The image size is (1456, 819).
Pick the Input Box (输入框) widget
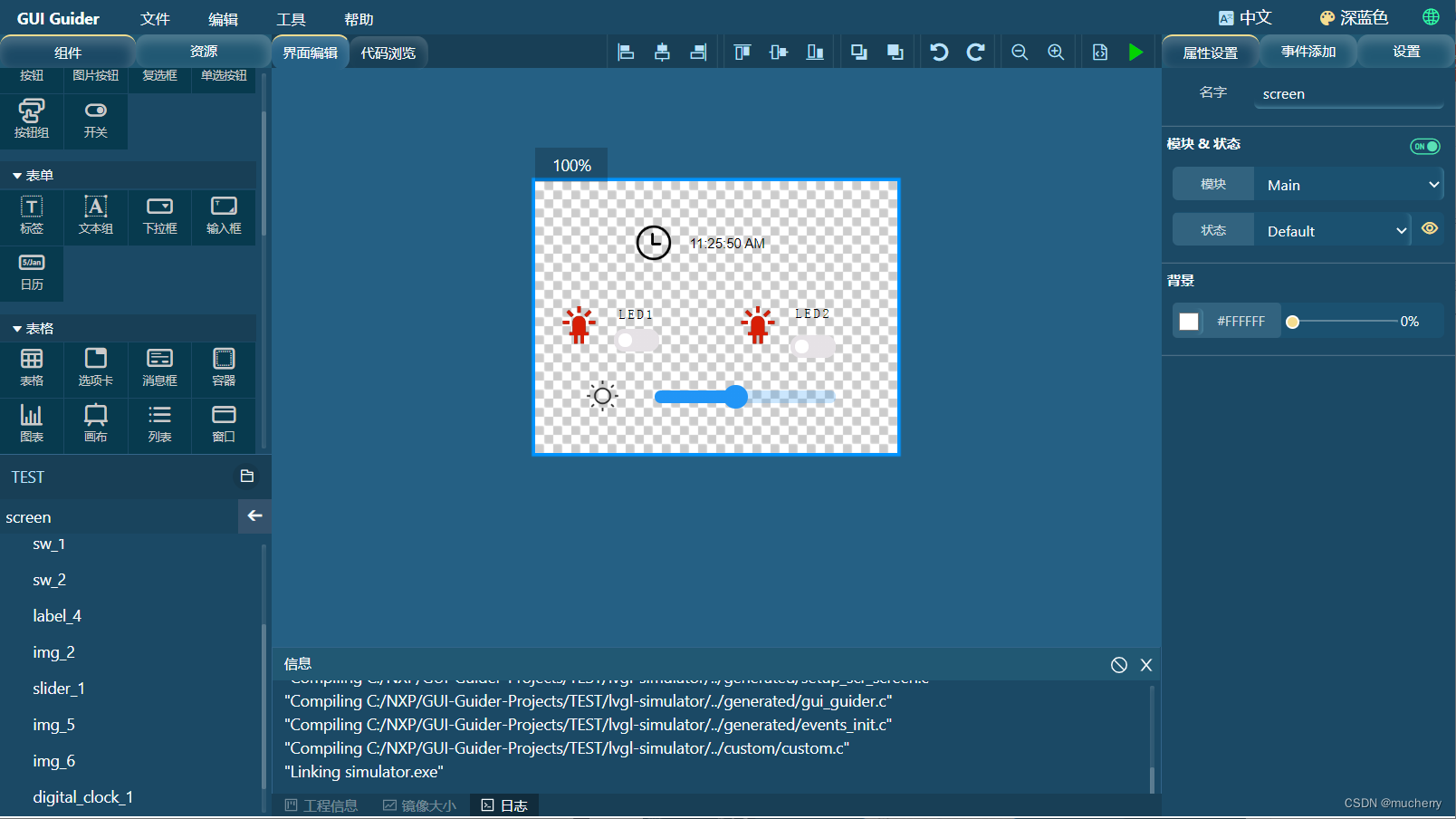[x=224, y=216]
